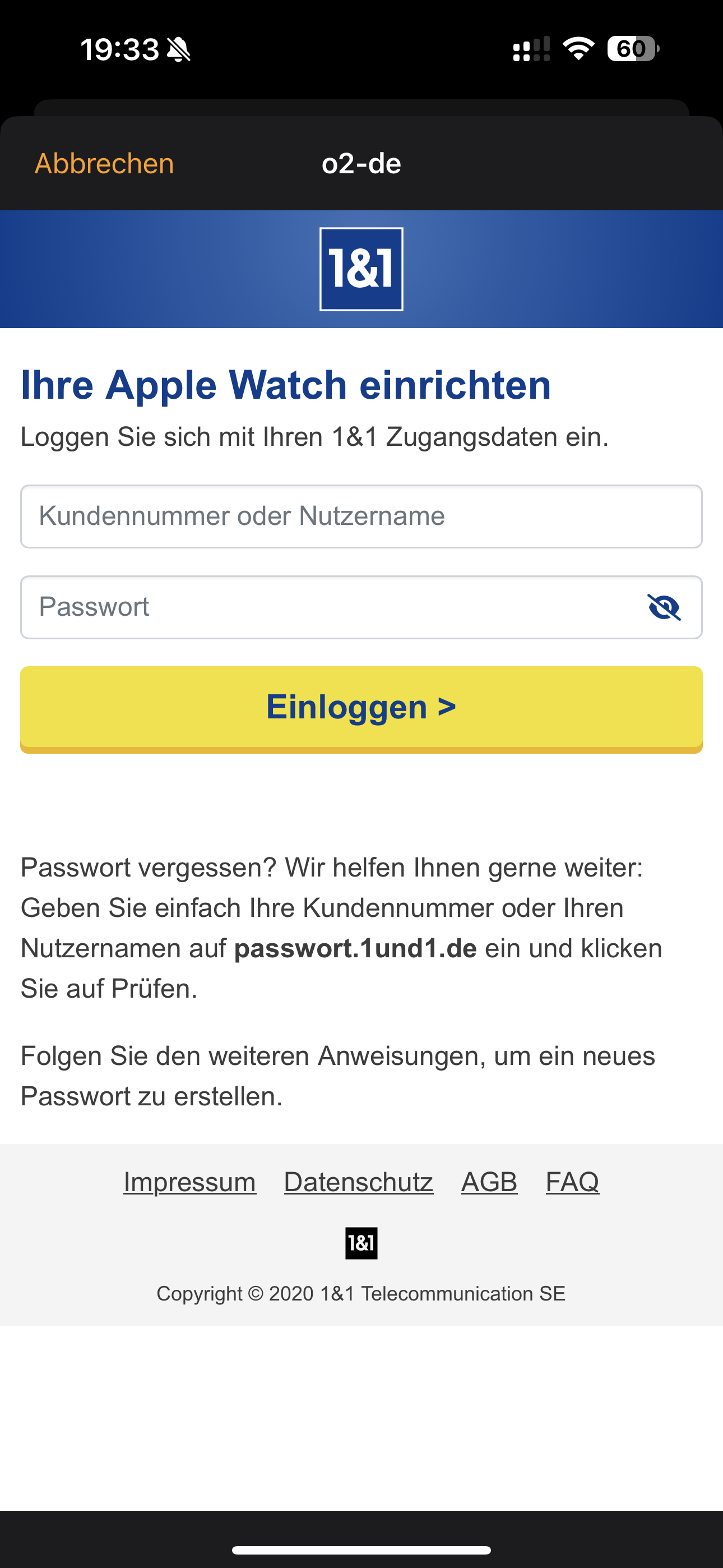This screenshot has width=723, height=1568.
Task: Click into the Passwort field
Action: pos(328,607)
